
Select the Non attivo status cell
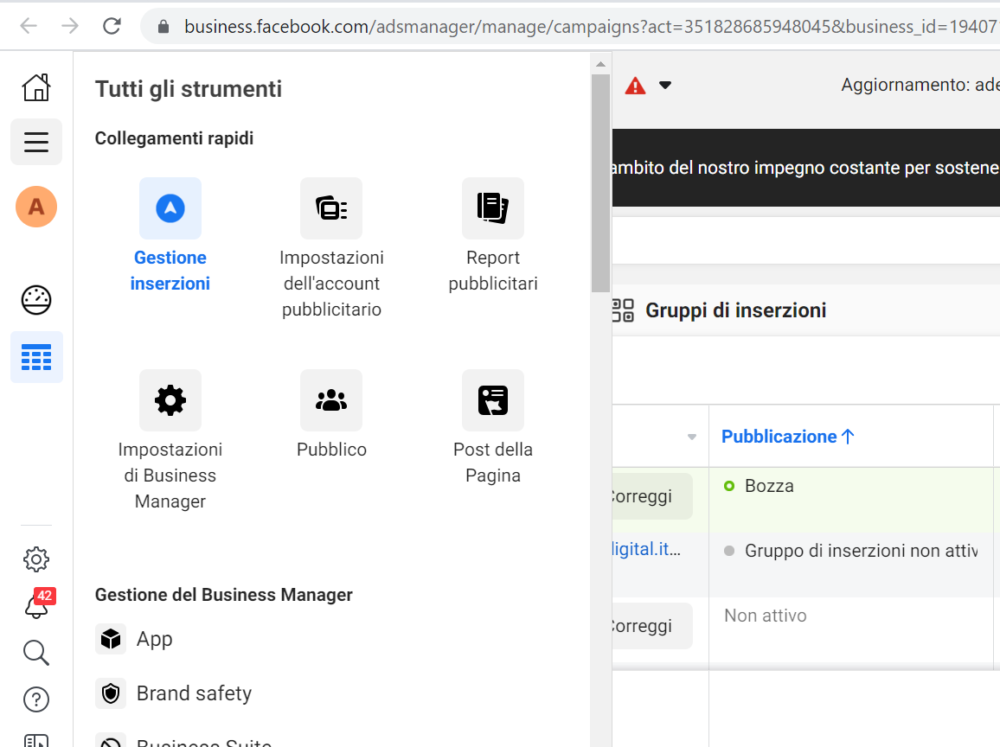pyautogui.click(x=765, y=616)
